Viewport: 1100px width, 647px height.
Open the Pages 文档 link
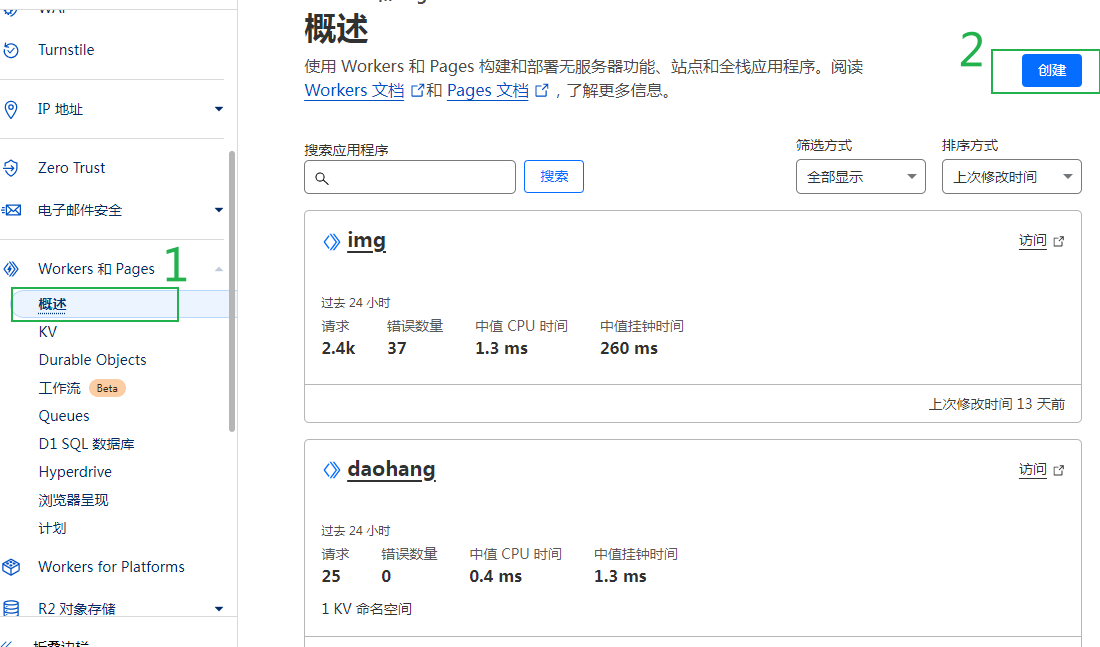[488, 91]
